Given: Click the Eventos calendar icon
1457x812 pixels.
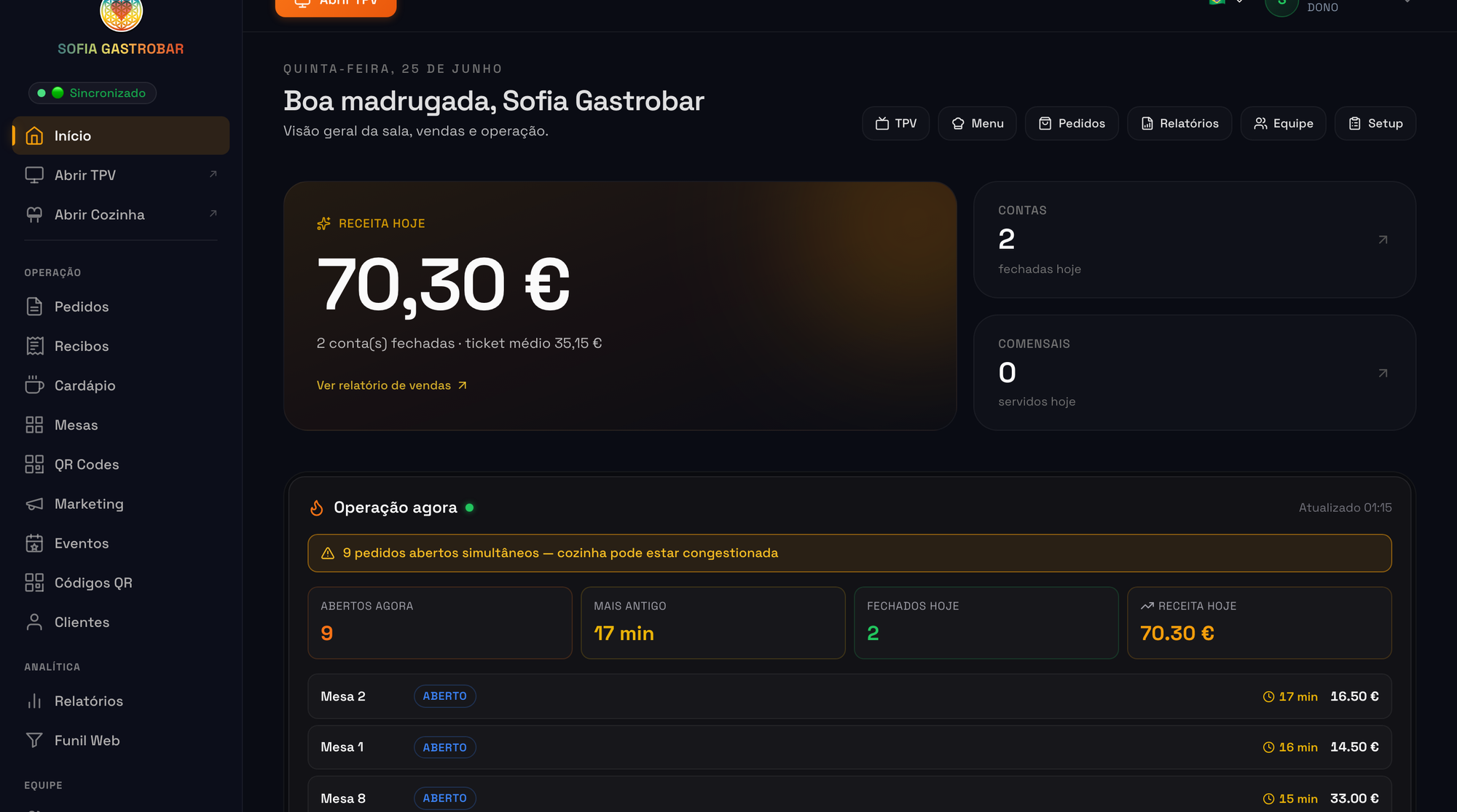Looking at the screenshot, I should pos(34,543).
